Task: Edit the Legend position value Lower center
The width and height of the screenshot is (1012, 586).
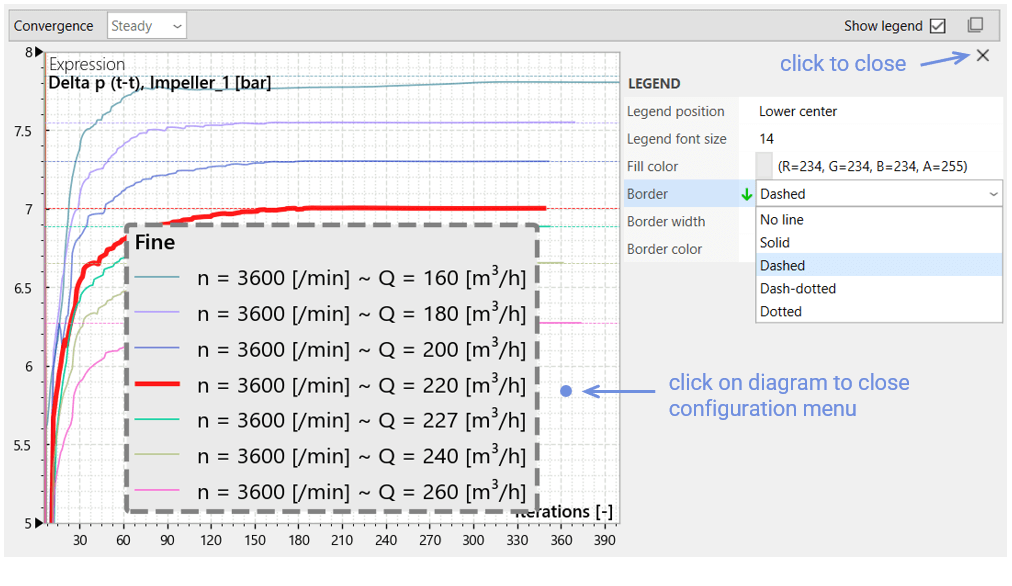Action: (798, 111)
